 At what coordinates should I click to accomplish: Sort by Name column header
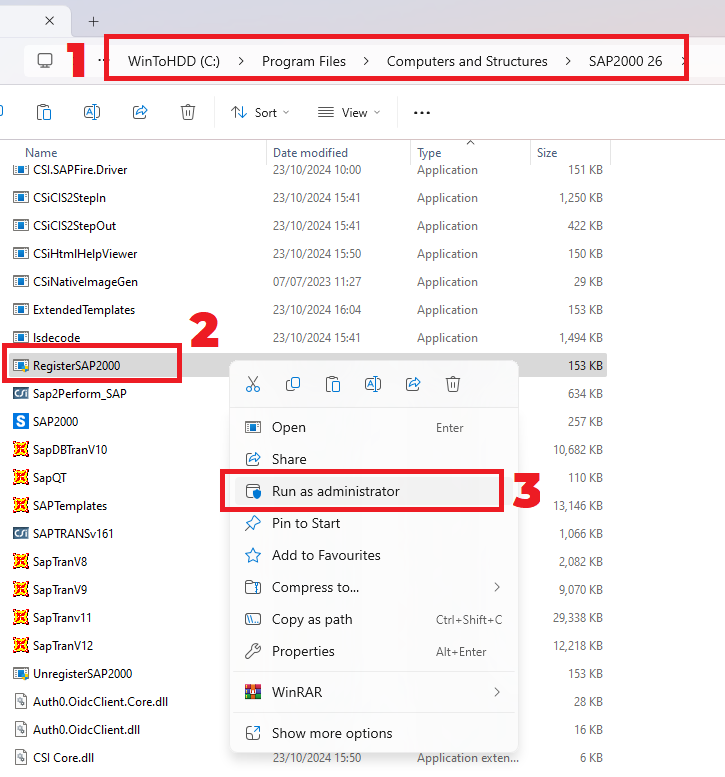coord(41,153)
